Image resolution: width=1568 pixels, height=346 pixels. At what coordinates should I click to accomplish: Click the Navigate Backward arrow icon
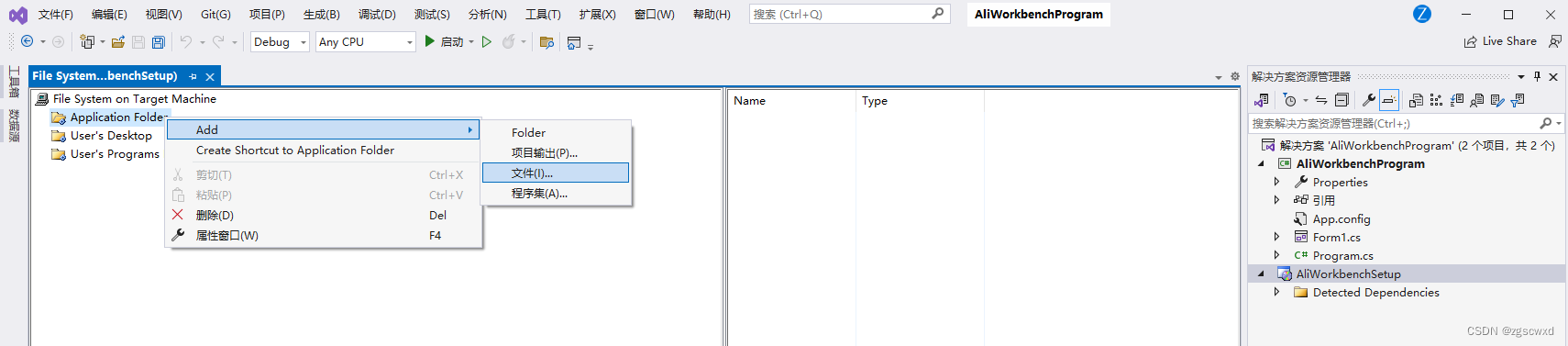click(x=27, y=41)
